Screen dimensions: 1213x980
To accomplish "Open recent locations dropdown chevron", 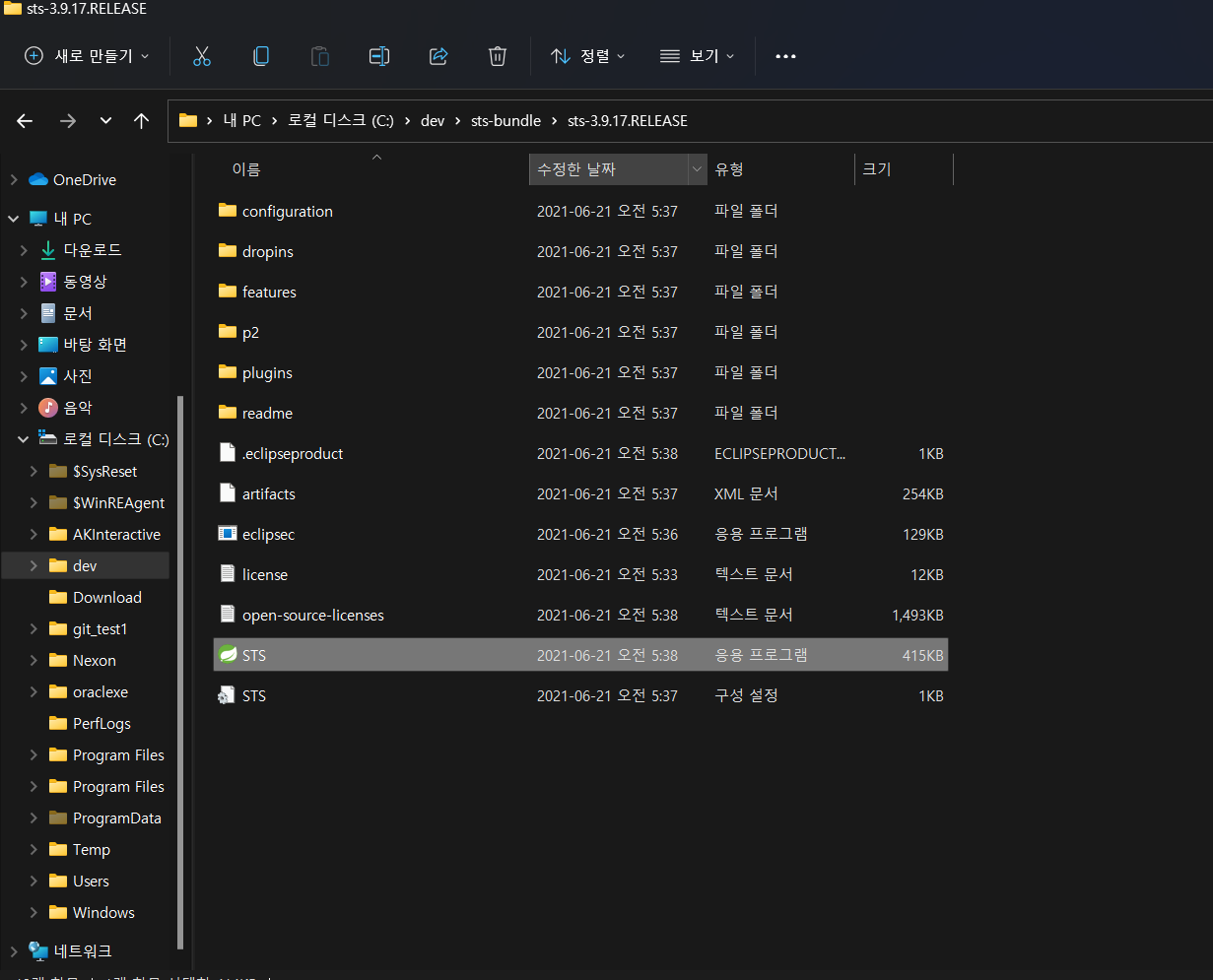I will (x=105, y=121).
